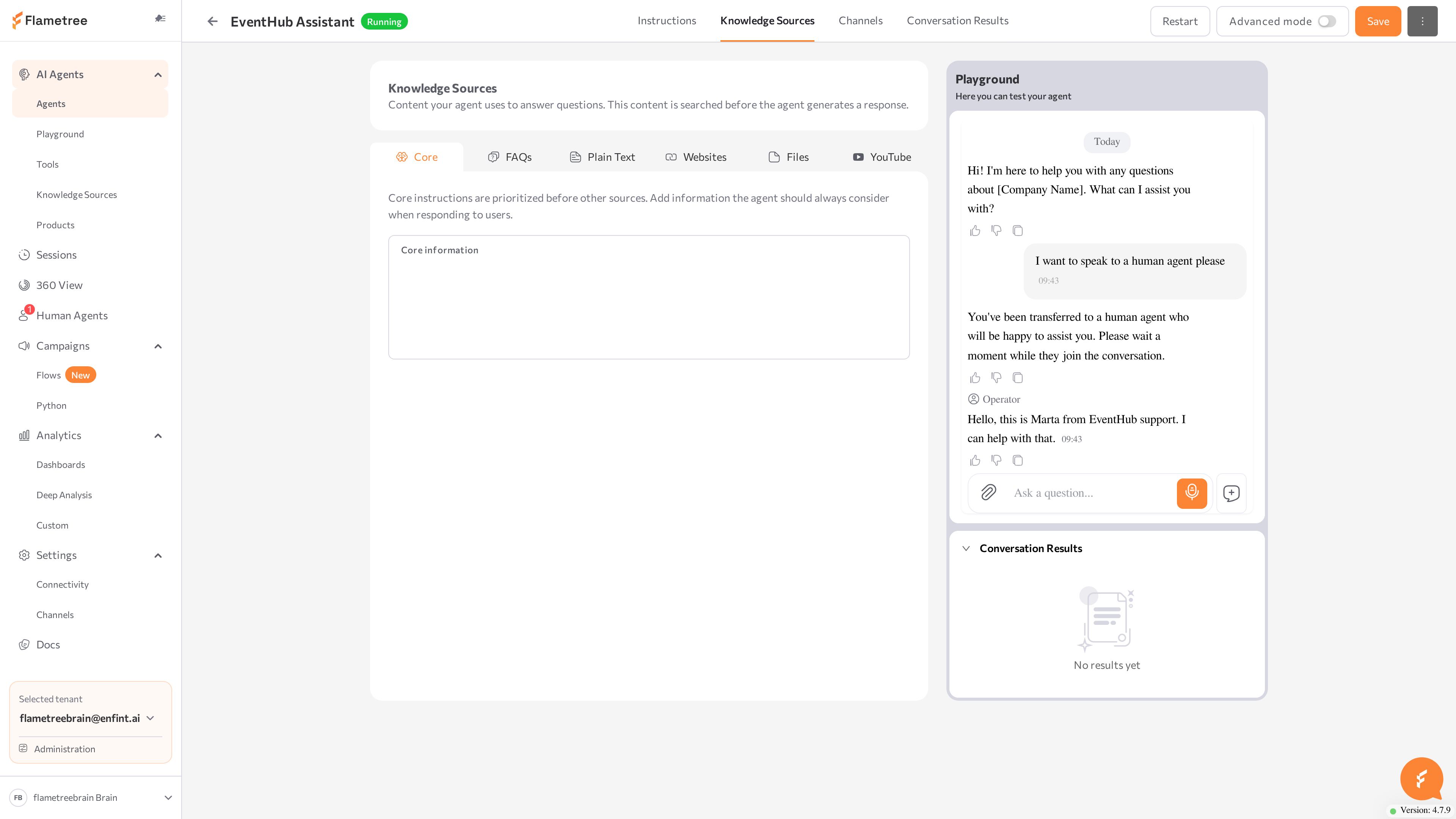Click the Ask a question input

pos(1090,493)
